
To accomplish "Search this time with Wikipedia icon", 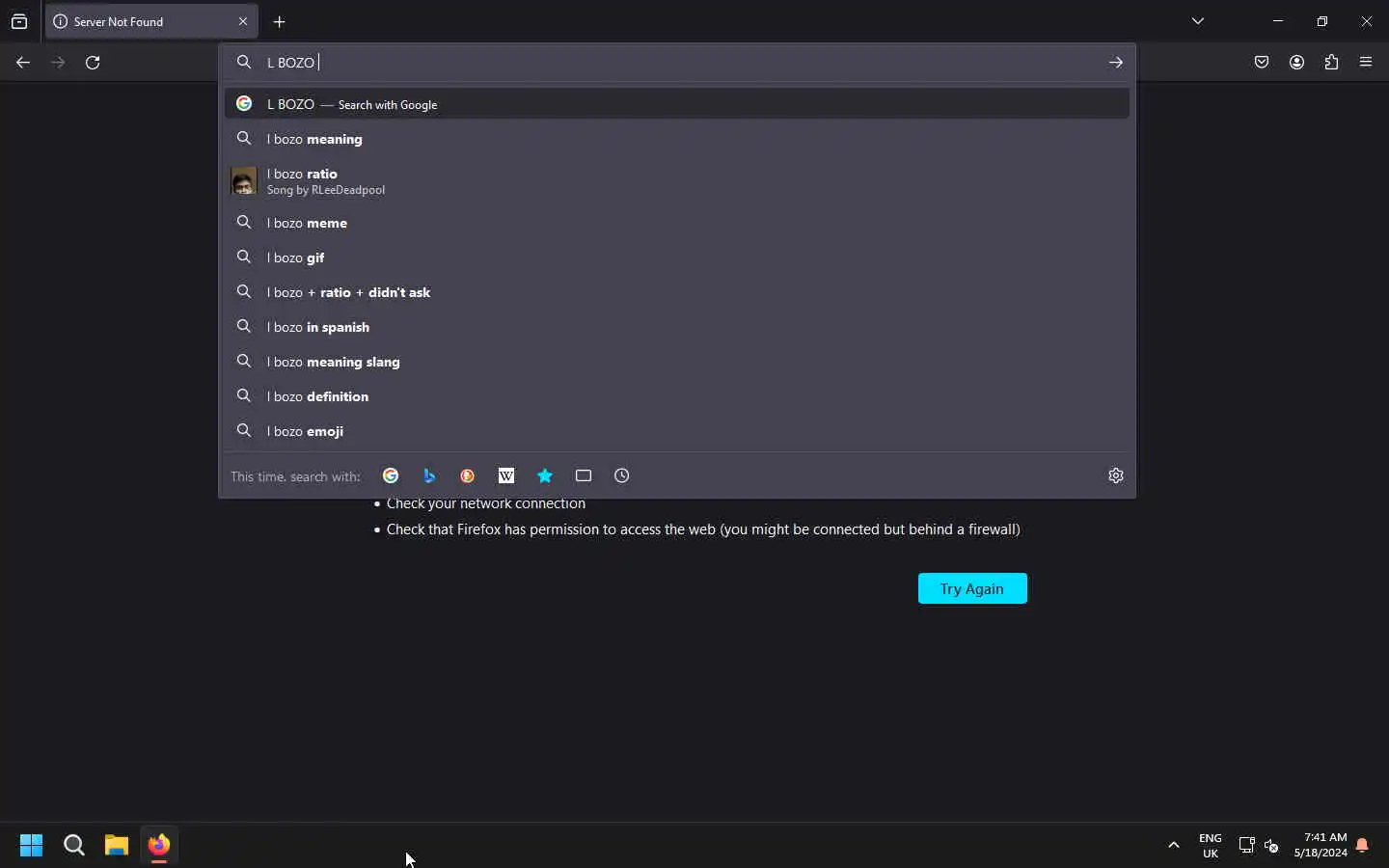I will [506, 475].
